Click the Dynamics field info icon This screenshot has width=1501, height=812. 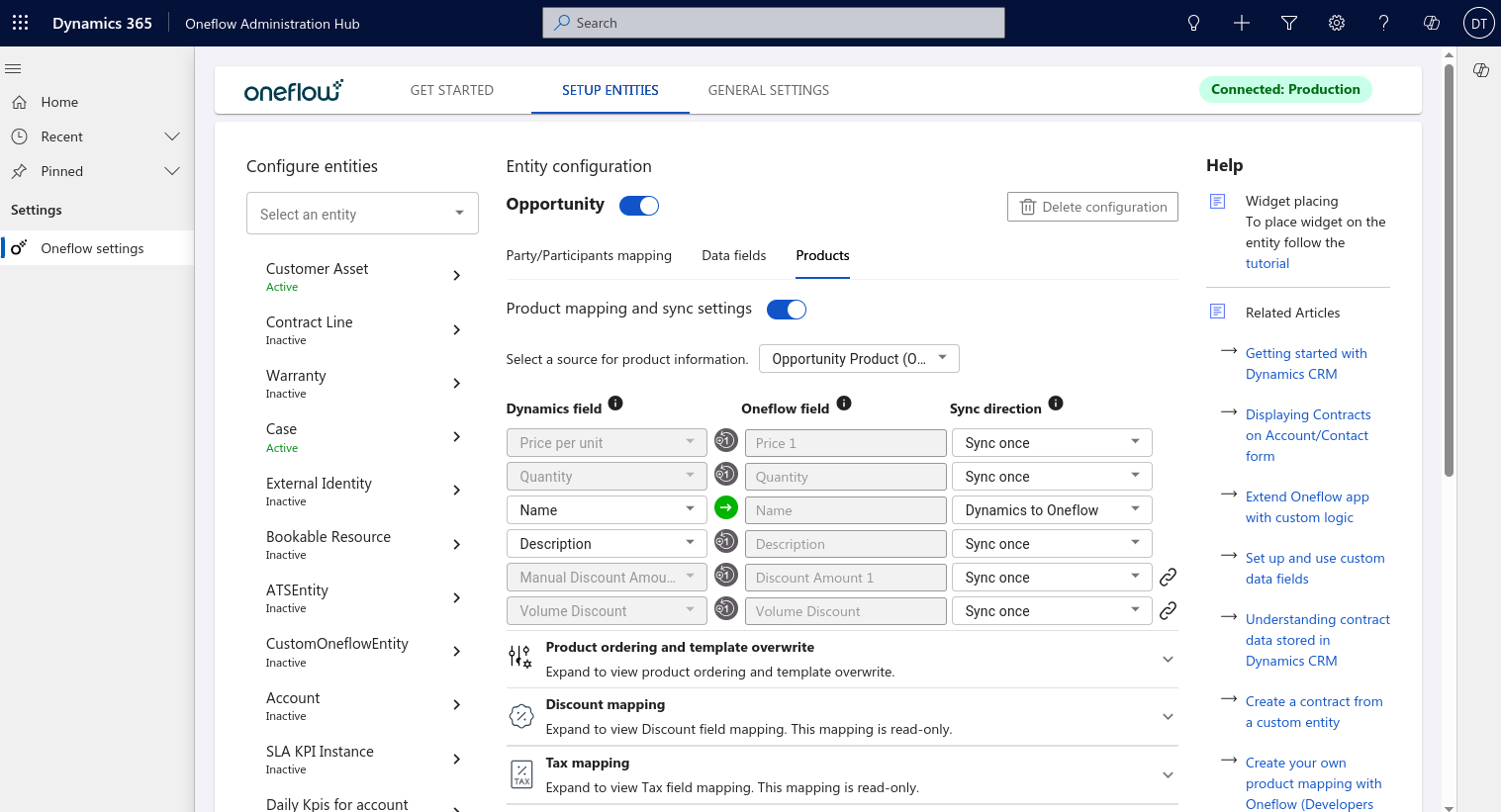pos(615,403)
